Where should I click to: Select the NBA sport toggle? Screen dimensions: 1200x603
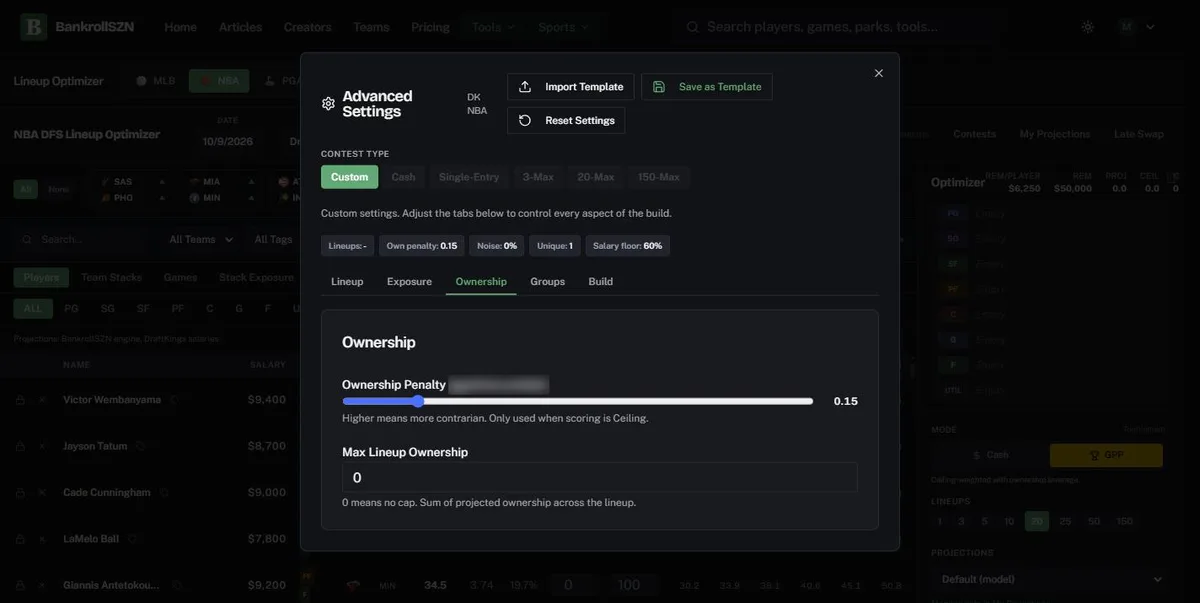point(219,81)
